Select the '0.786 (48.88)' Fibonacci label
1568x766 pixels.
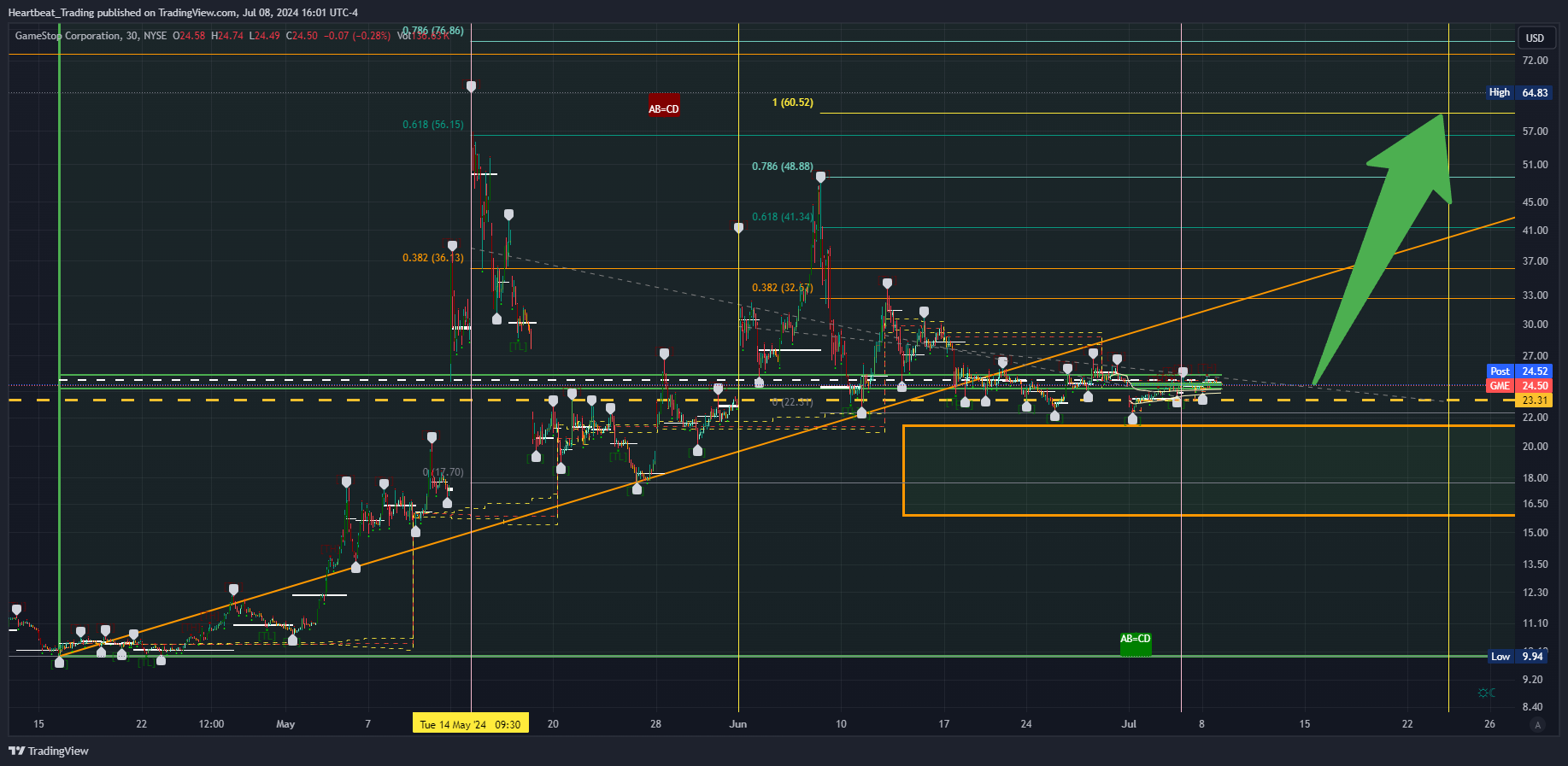(783, 167)
